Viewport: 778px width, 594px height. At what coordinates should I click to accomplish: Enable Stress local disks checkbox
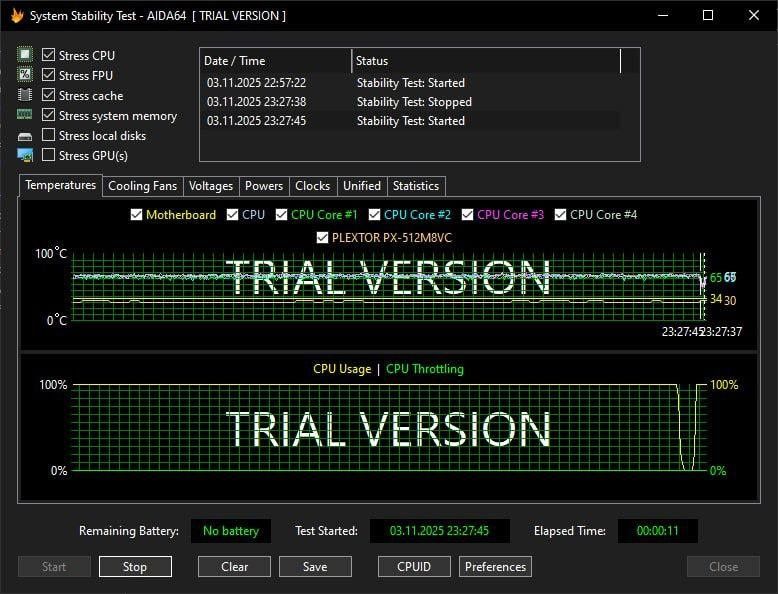[x=48, y=135]
